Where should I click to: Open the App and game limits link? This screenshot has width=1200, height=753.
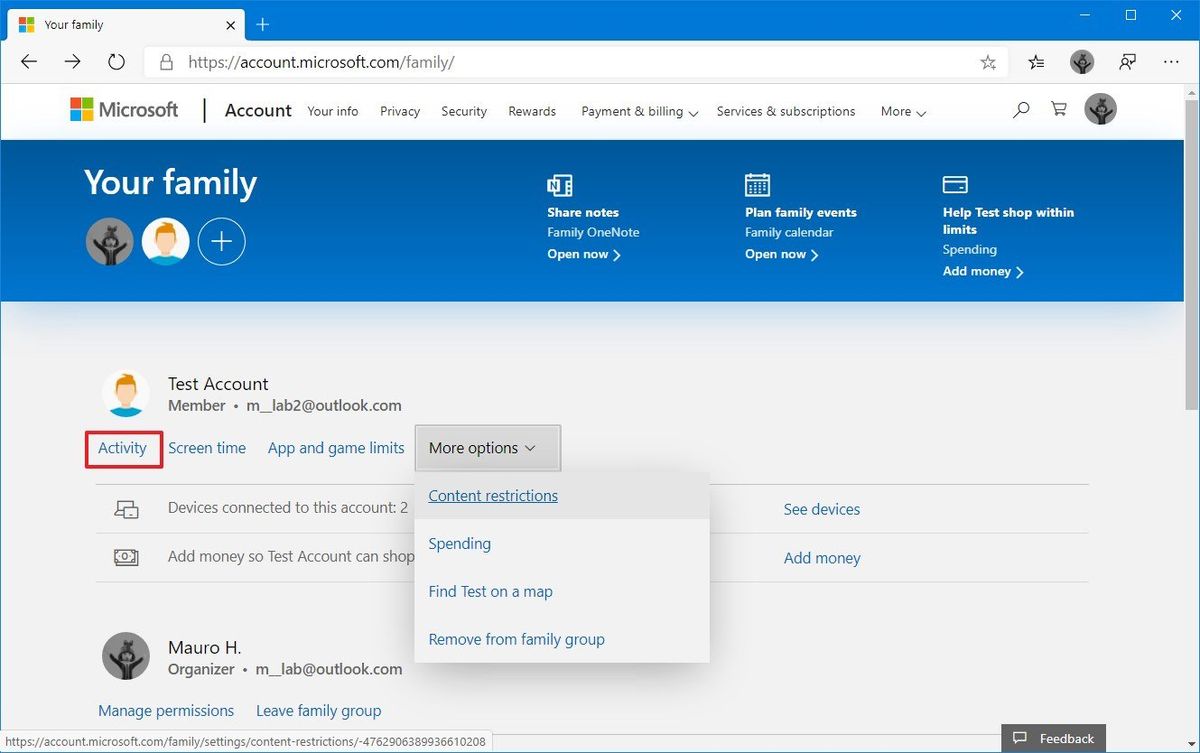[335, 448]
